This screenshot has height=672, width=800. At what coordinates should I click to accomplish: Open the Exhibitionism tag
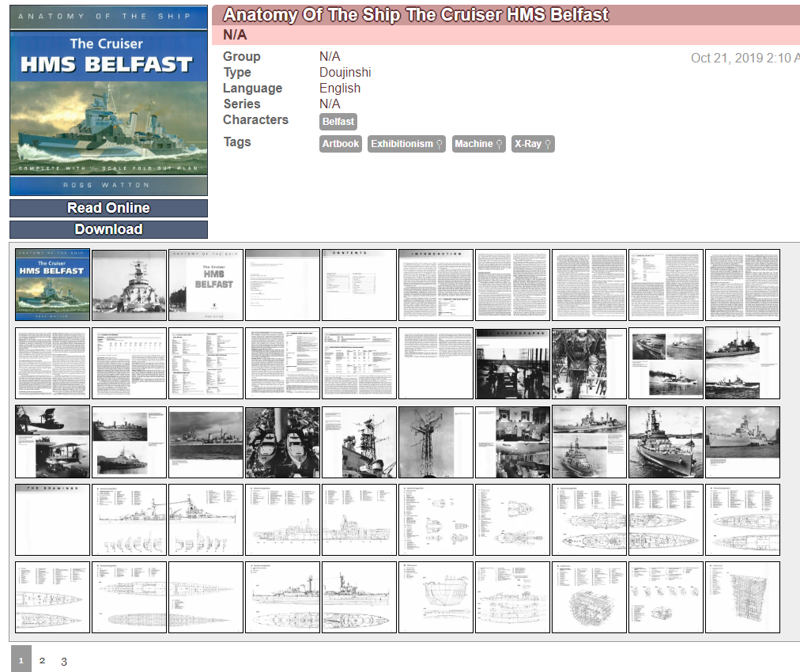point(407,144)
